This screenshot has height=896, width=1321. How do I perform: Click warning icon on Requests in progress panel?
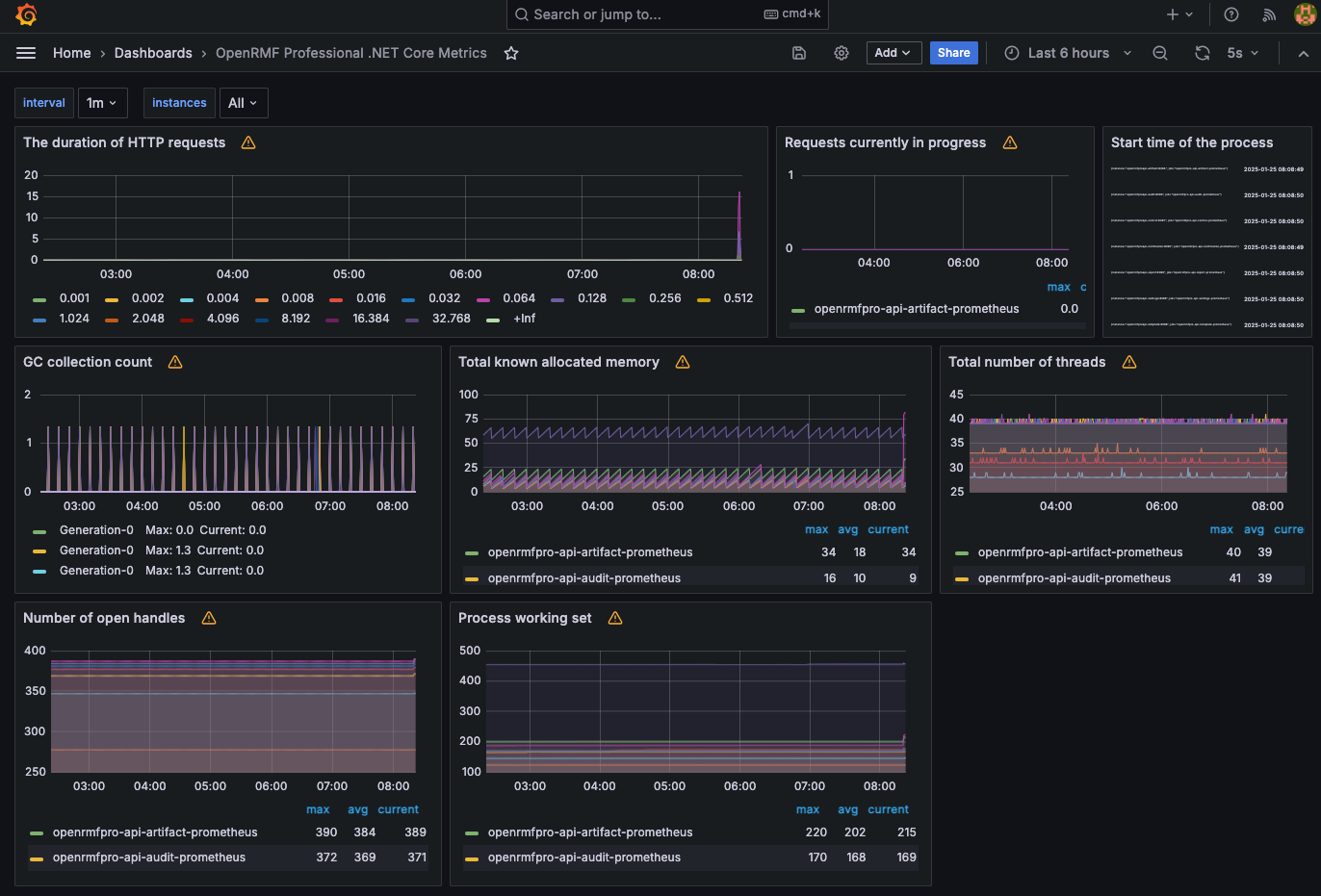point(1010,142)
